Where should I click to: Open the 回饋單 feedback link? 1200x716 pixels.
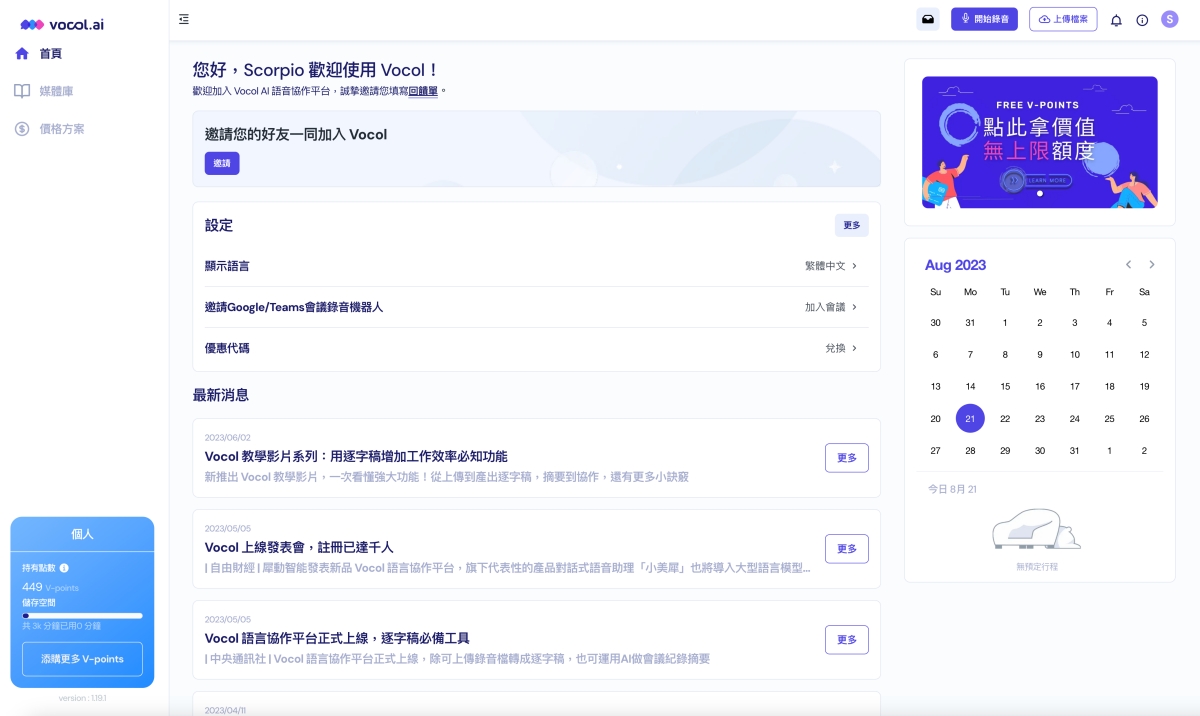(423, 91)
